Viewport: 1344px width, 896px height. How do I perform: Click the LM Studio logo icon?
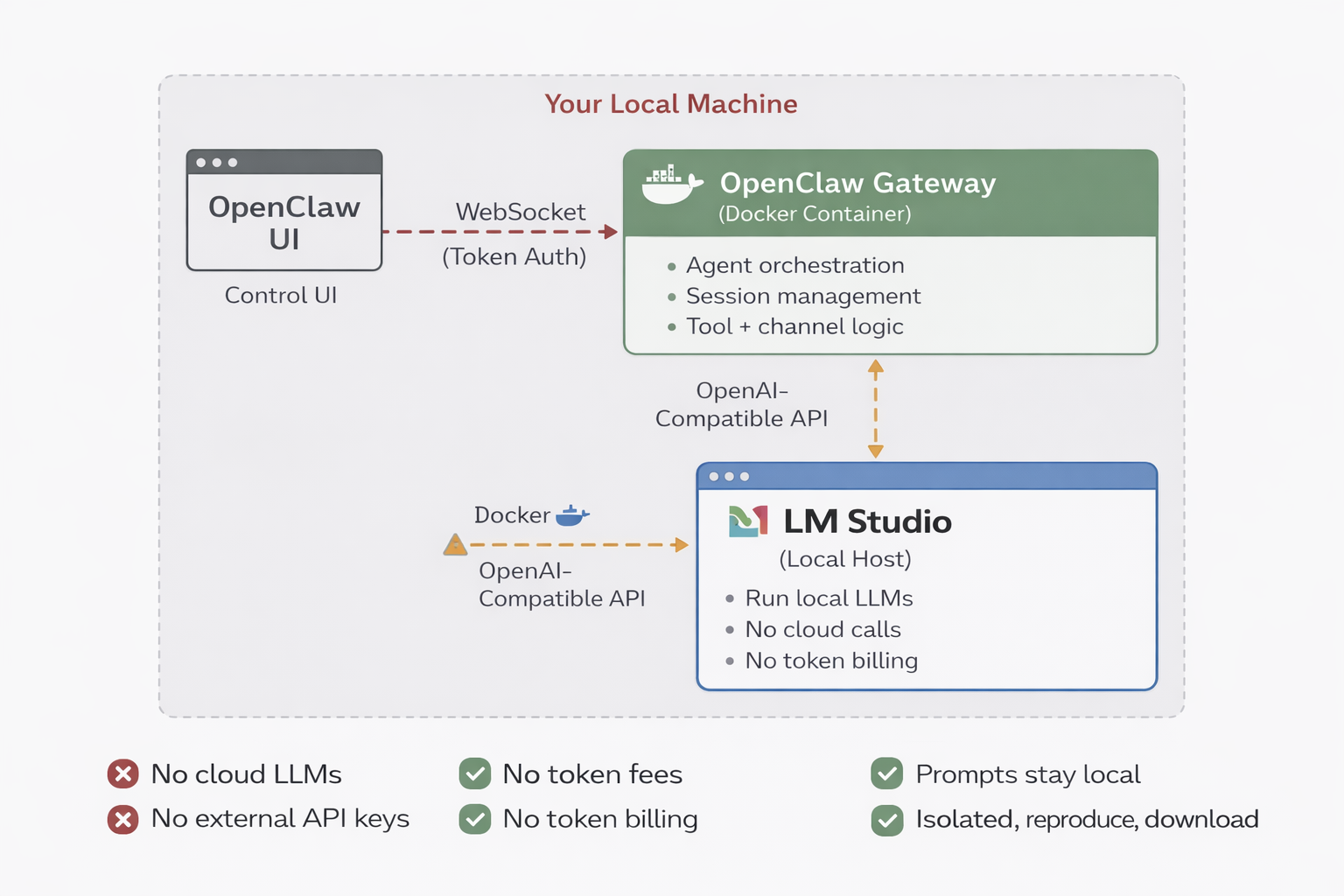click(x=748, y=521)
